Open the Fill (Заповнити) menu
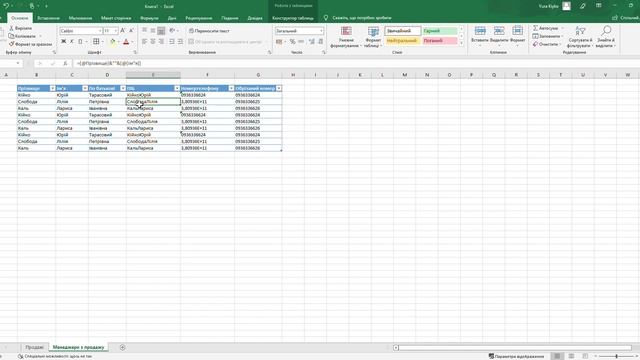This screenshot has width=640, height=360. (x=547, y=36)
